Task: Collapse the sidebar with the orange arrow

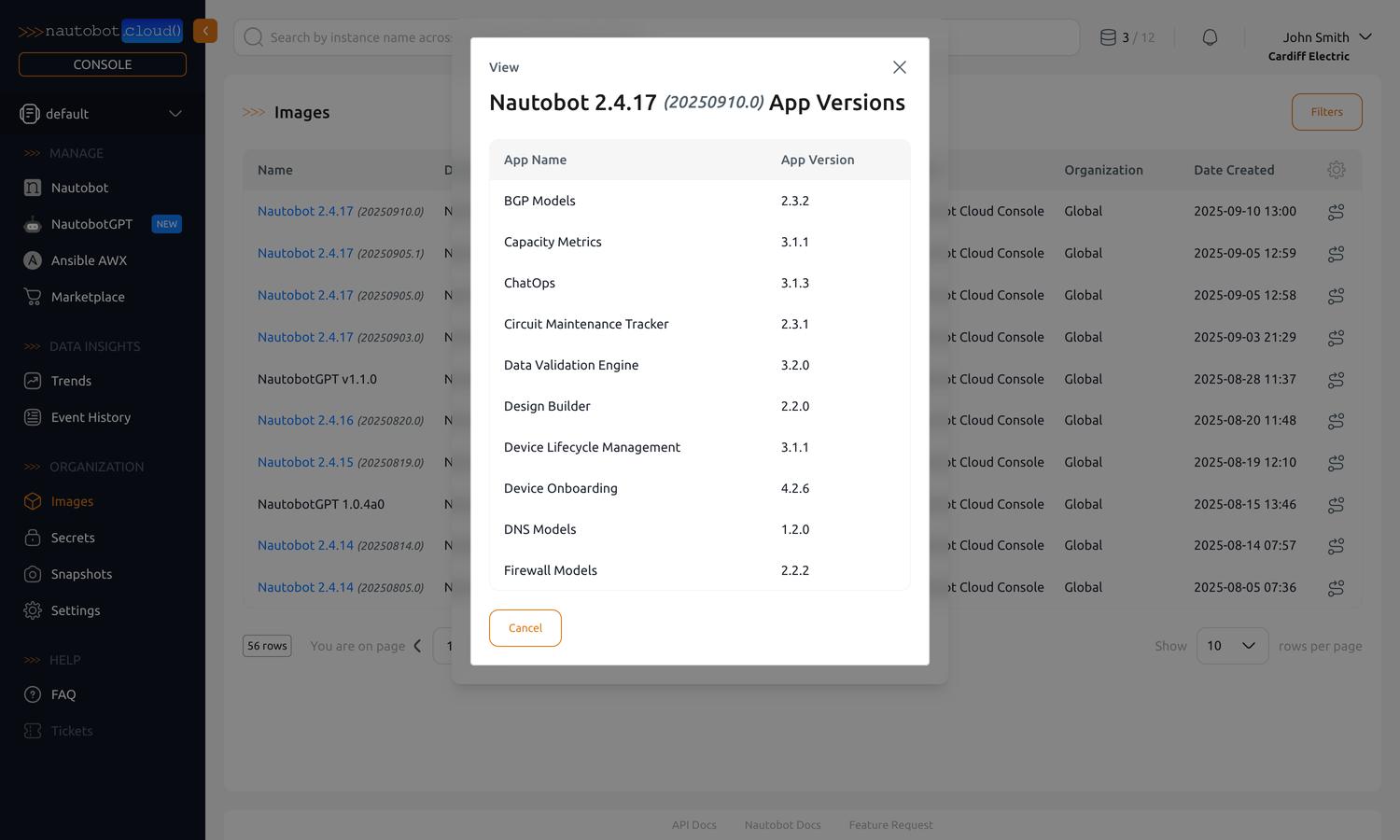Action: pyautogui.click(x=205, y=31)
